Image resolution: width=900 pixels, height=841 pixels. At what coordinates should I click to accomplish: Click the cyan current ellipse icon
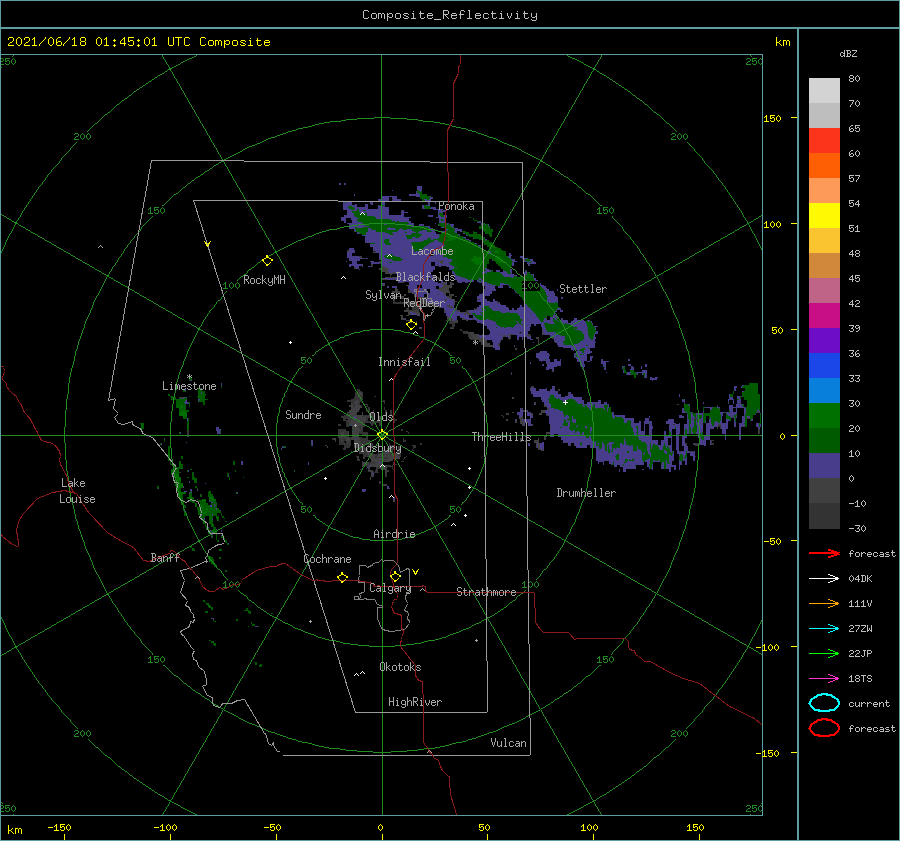[x=824, y=703]
